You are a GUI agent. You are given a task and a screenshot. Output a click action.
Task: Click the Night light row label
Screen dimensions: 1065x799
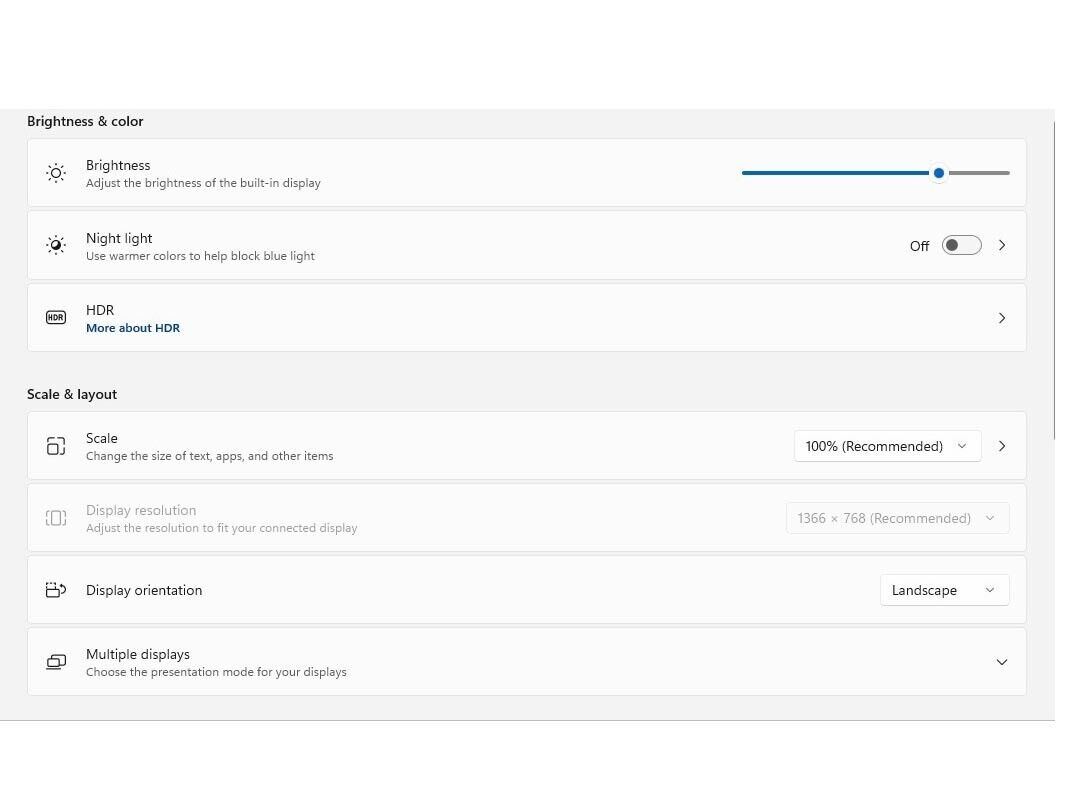[119, 238]
